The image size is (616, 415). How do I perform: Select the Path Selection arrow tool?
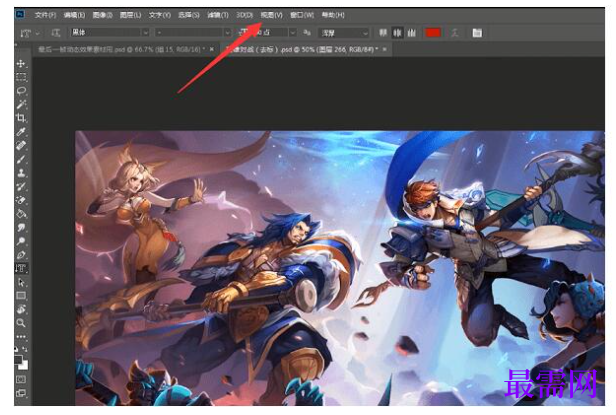click(x=21, y=282)
